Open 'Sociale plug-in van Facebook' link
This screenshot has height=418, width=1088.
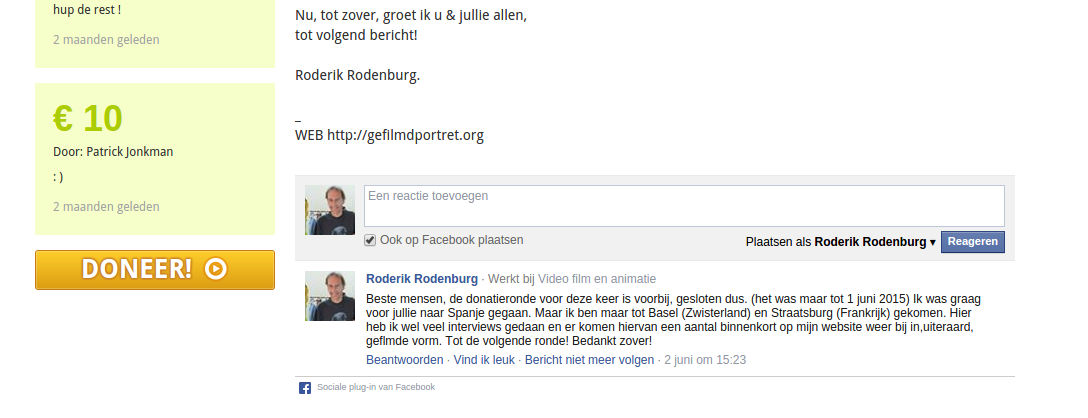click(x=375, y=387)
